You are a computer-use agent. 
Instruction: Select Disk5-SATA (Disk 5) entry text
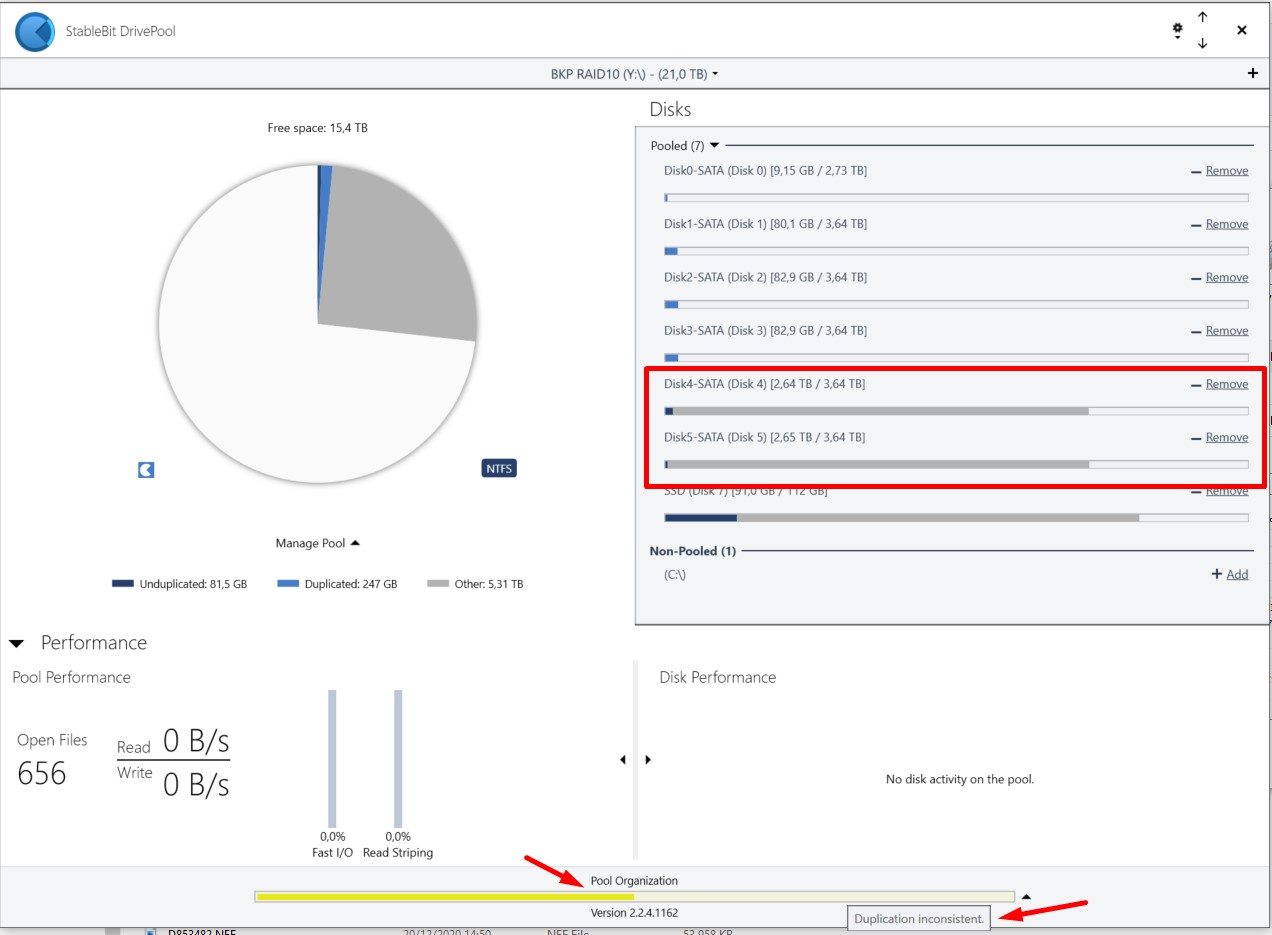pos(765,437)
